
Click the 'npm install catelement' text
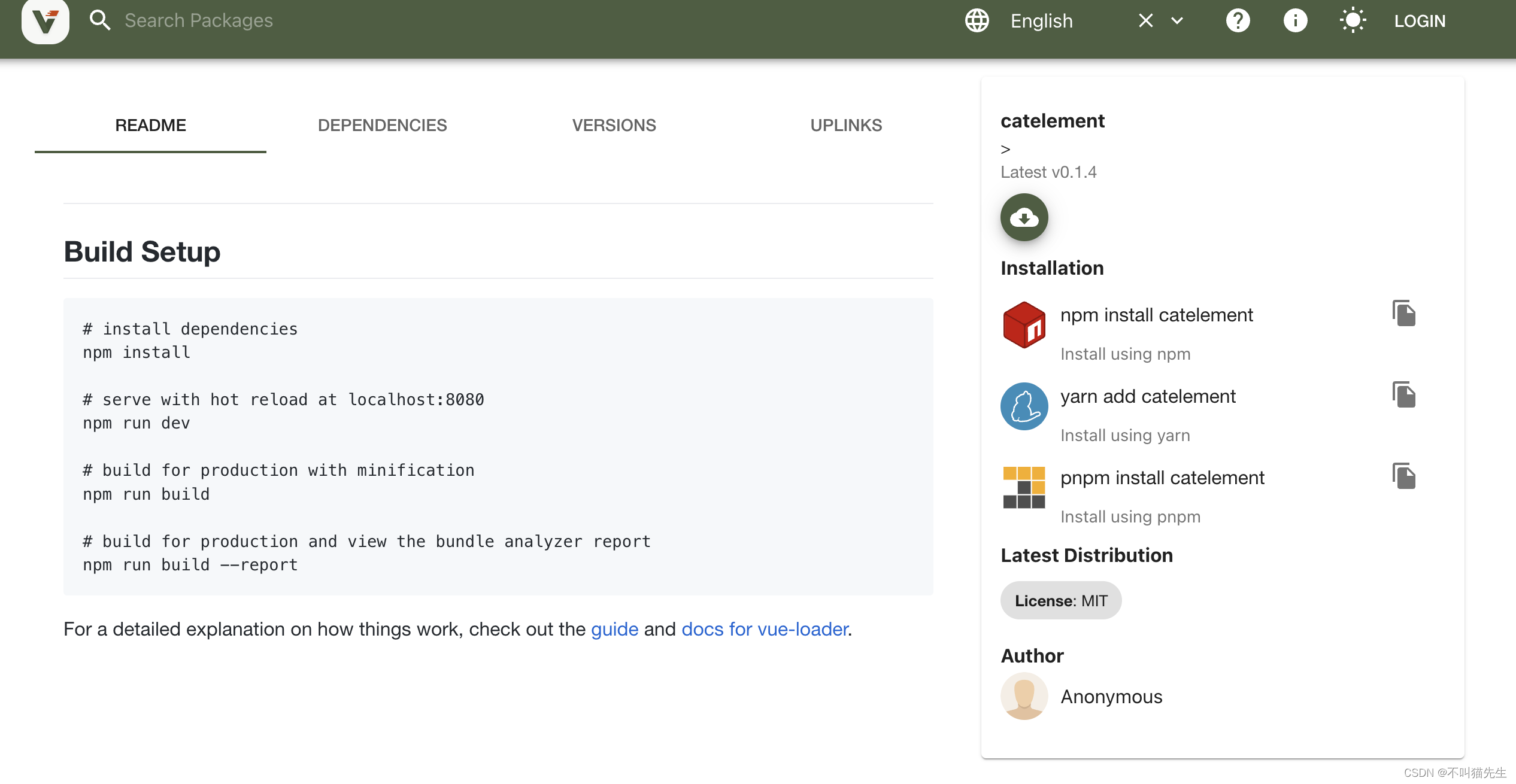[x=1156, y=315]
